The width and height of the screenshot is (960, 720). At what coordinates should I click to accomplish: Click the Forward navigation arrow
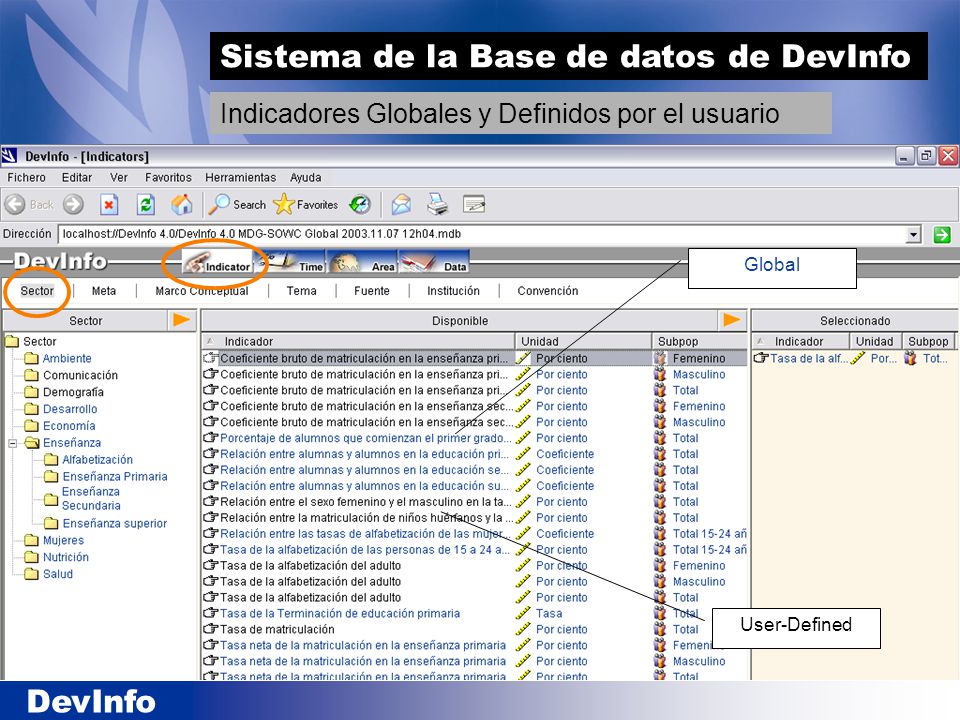tap(73, 204)
